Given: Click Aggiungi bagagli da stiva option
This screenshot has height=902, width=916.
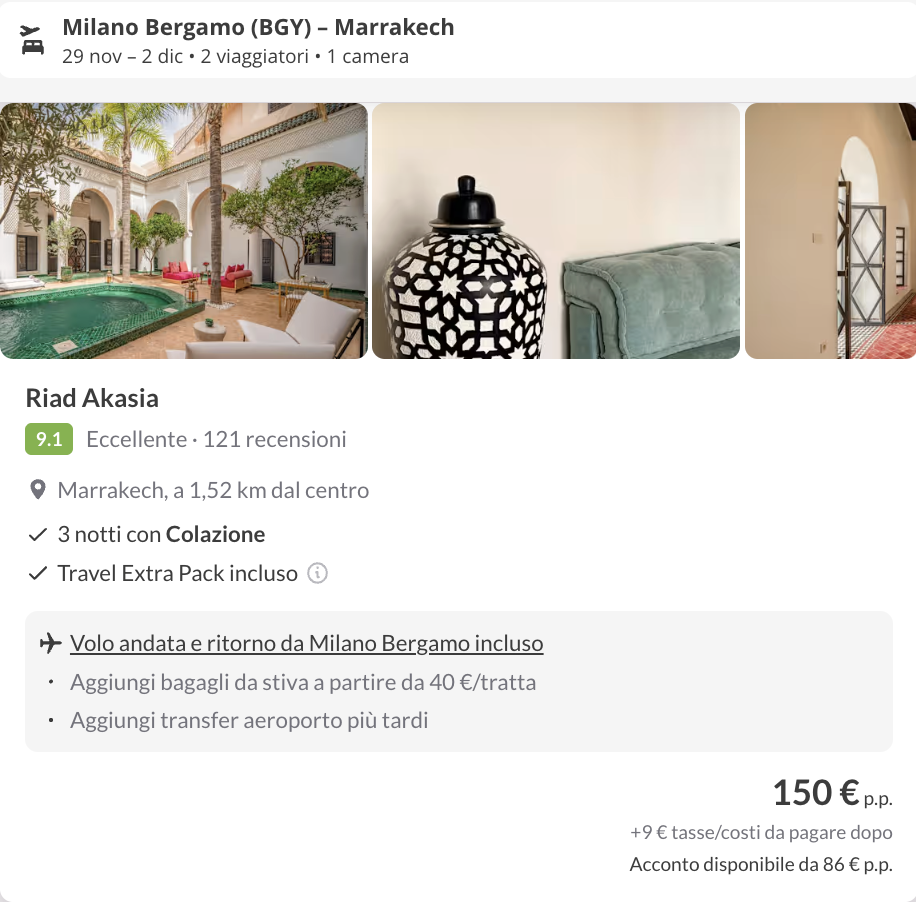Looking at the screenshot, I should coord(303,683).
